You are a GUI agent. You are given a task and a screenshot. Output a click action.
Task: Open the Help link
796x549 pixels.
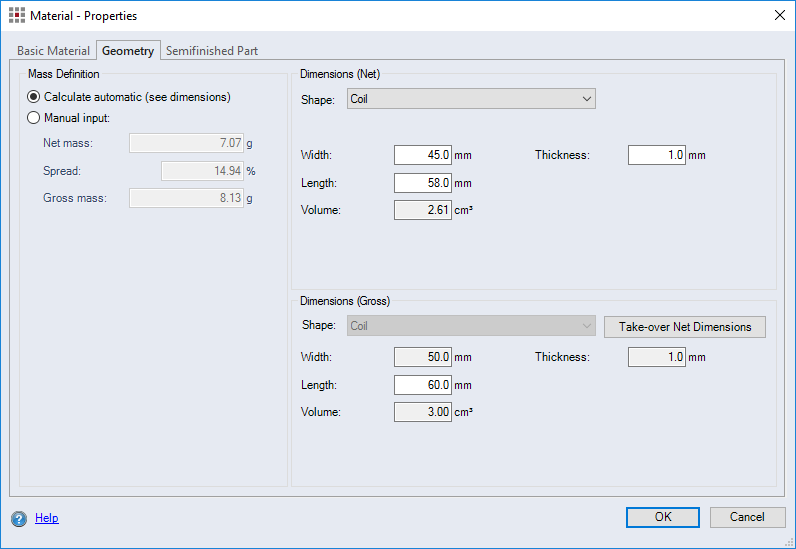pyautogui.click(x=47, y=518)
